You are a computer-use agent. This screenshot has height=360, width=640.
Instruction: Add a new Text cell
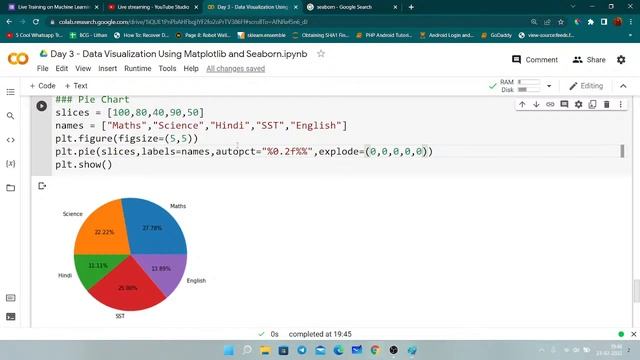(76, 86)
